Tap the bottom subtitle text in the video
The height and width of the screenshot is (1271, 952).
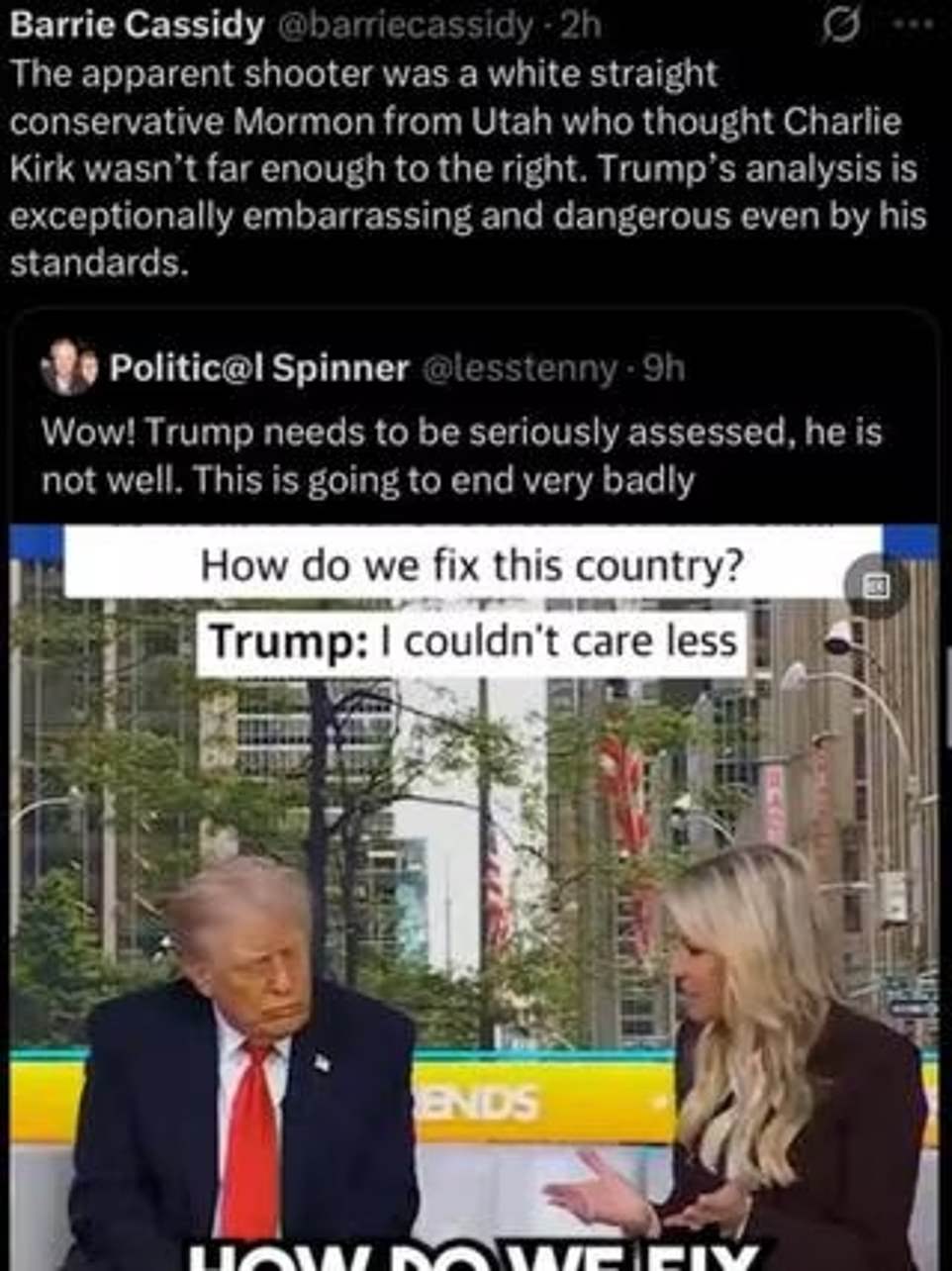475,1257
